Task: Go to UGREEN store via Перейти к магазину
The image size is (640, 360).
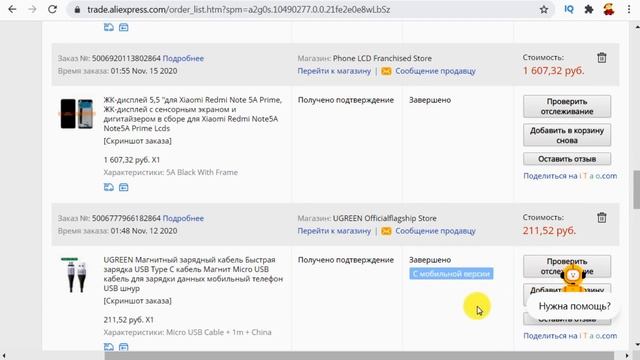Action: click(334, 231)
